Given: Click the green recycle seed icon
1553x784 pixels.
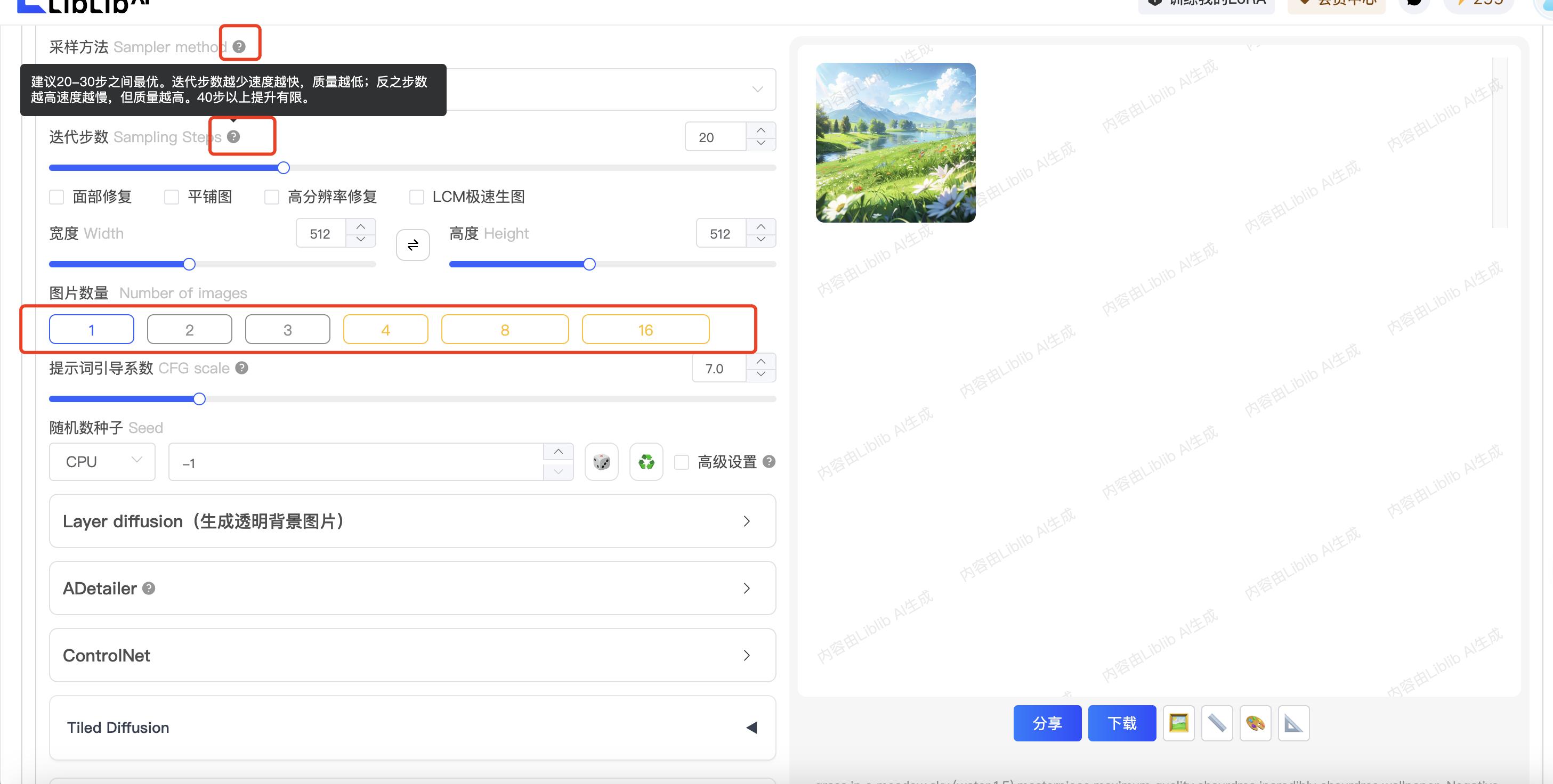Looking at the screenshot, I should pyautogui.click(x=646, y=462).
